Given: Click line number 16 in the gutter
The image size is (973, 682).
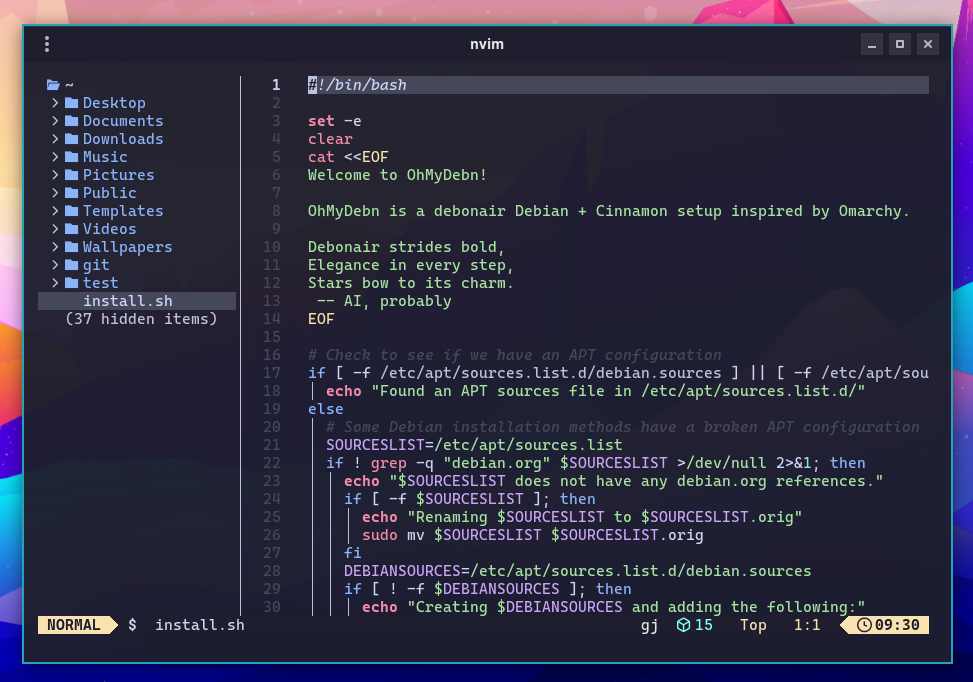Looking at the screenshot, I should (x=272, y=355).
